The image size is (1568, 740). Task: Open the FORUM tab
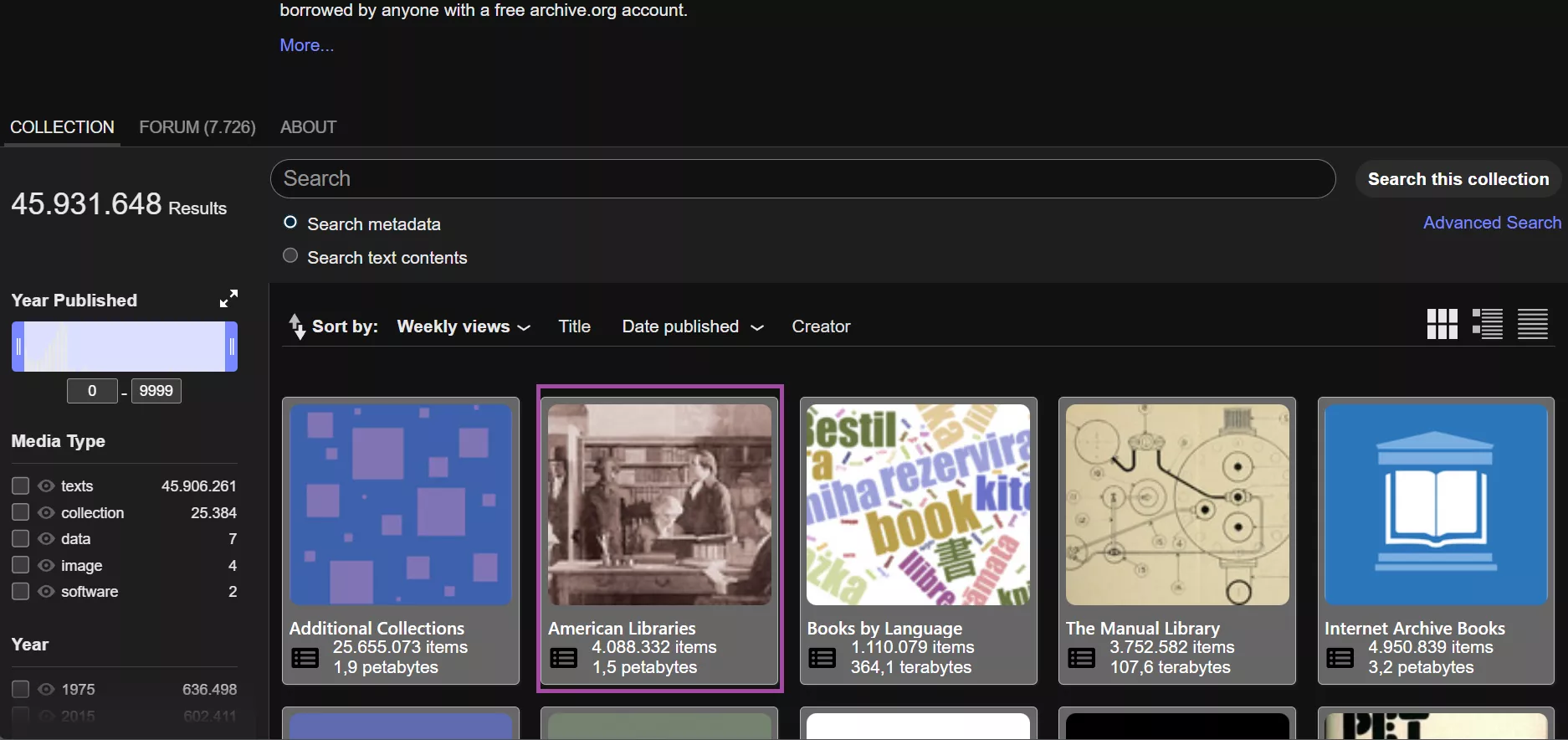pos(197,127)
